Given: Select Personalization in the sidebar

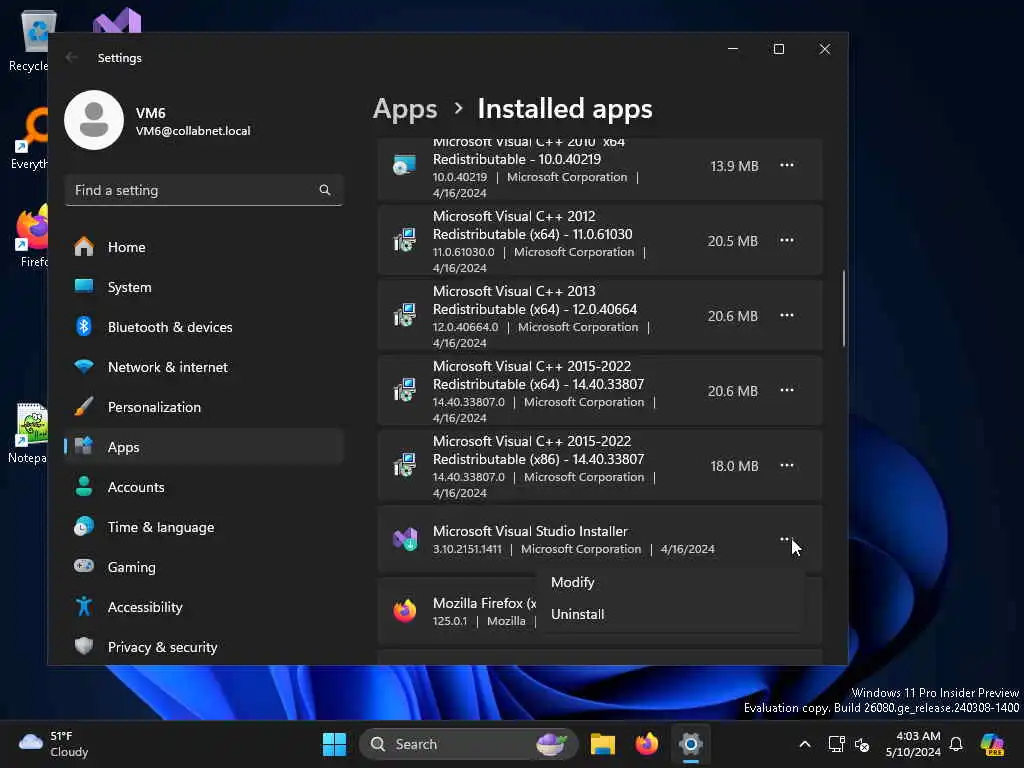Looking at the screenshot, I should (x=204, y=407).
